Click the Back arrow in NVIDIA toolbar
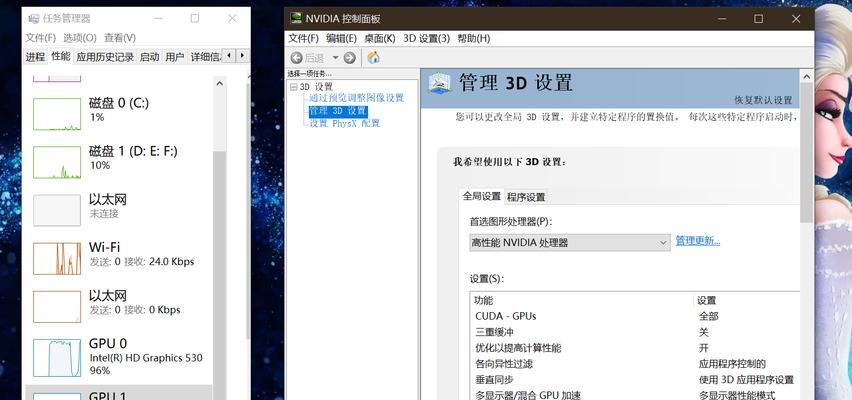852x400 pixels. tap(297, 58)
